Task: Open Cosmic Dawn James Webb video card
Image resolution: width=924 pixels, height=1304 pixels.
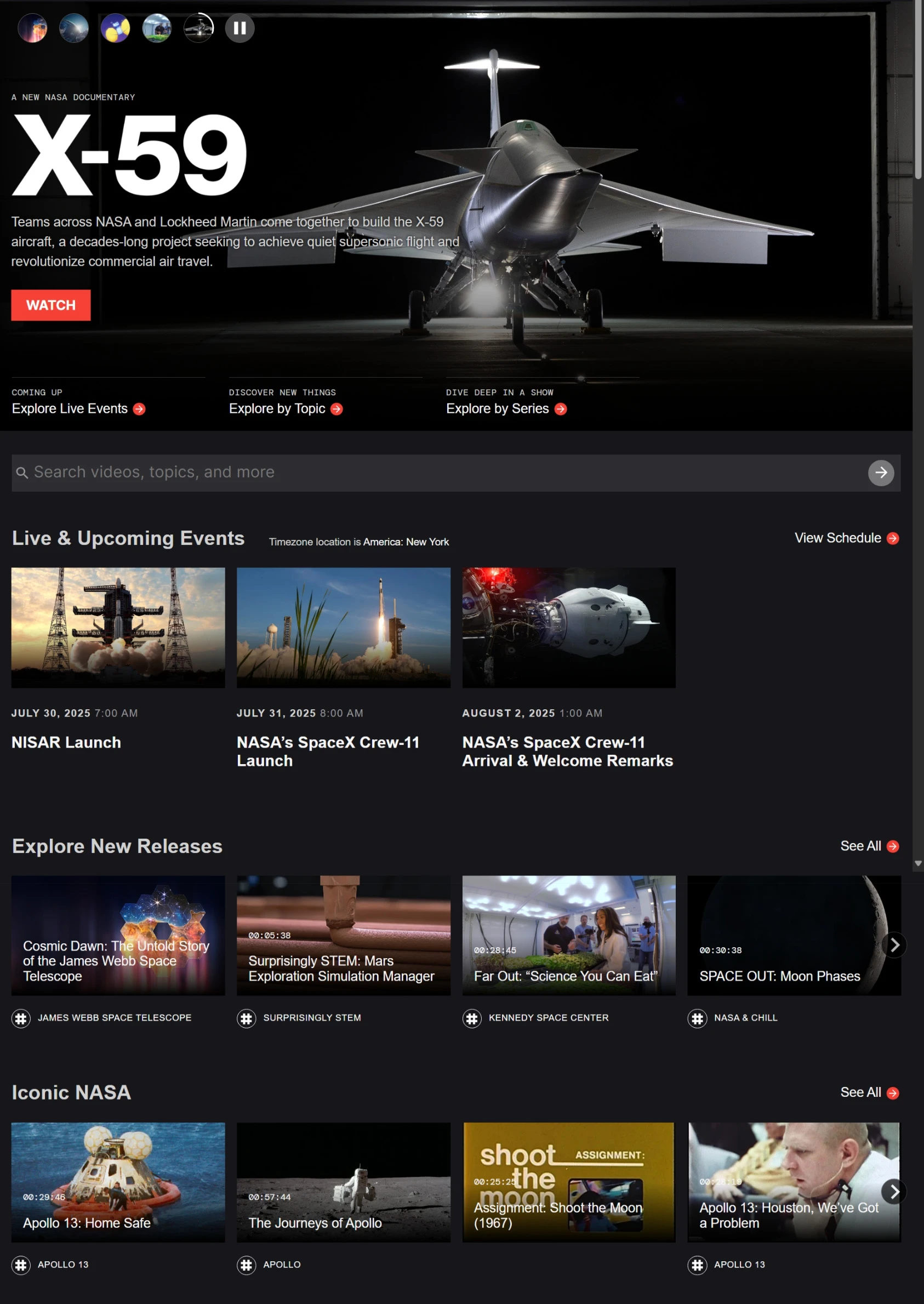Action: [x=118, y=935]
